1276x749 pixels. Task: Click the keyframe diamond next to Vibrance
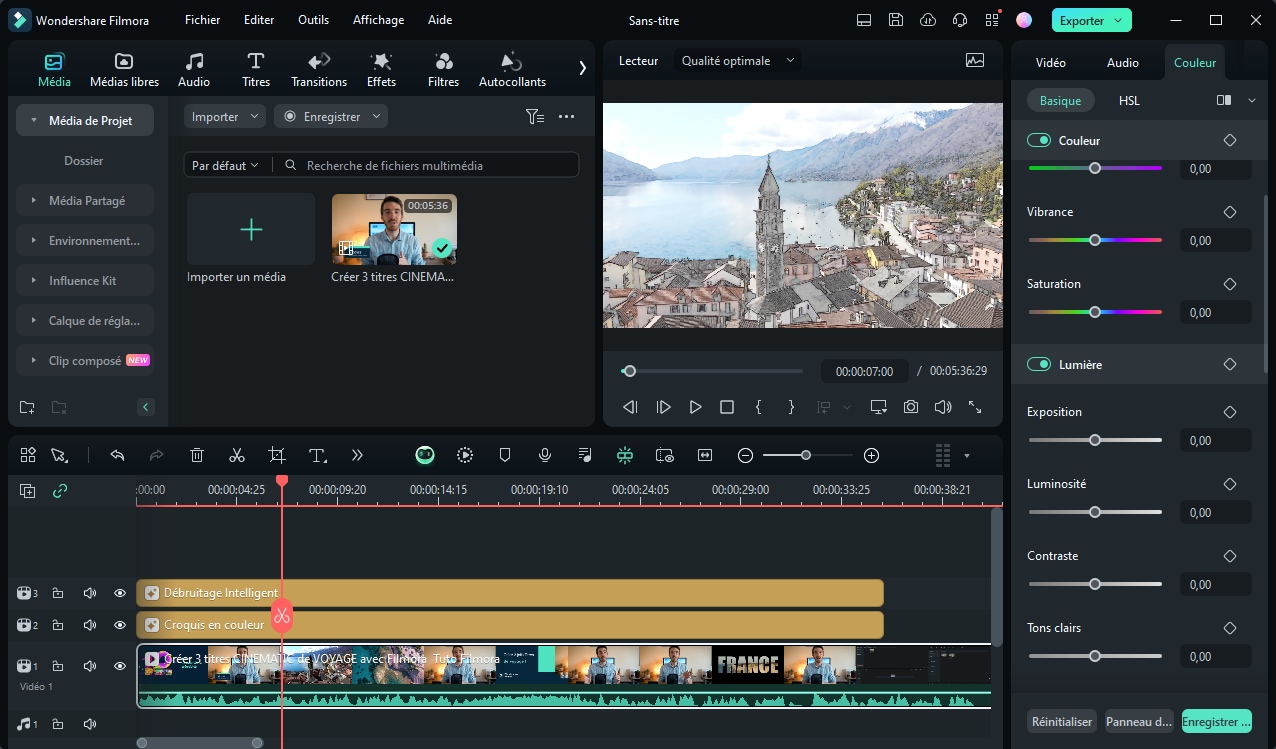[x=1230, y=212]
